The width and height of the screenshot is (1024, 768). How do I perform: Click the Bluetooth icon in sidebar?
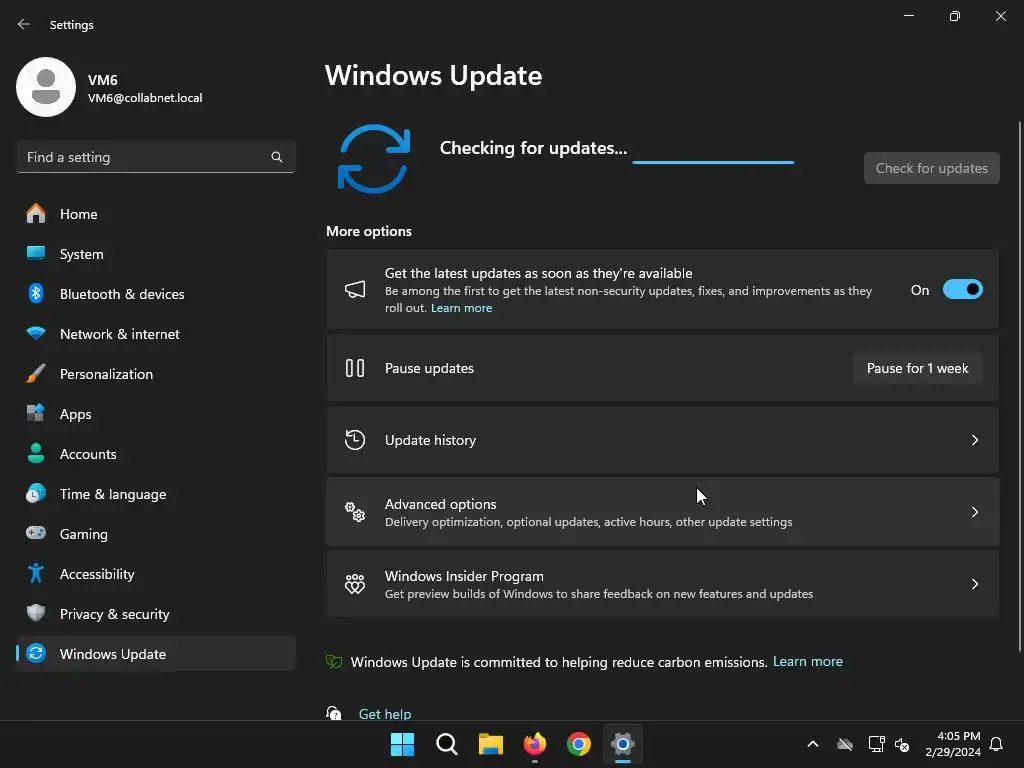pos(36,293)
